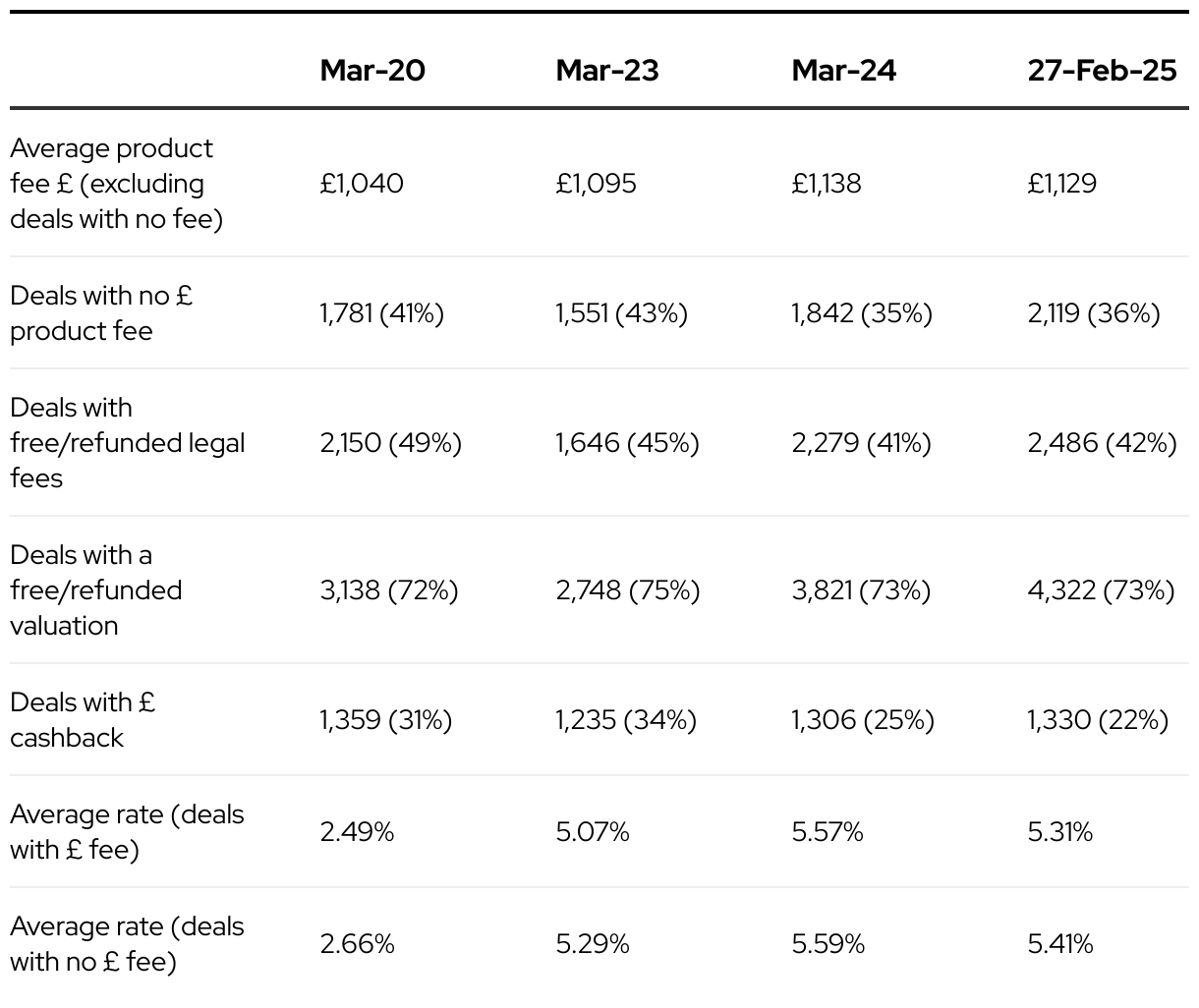
Task: Select the free/refunded valuation row label
Action: pyautogui.click(x=95, y=589)
